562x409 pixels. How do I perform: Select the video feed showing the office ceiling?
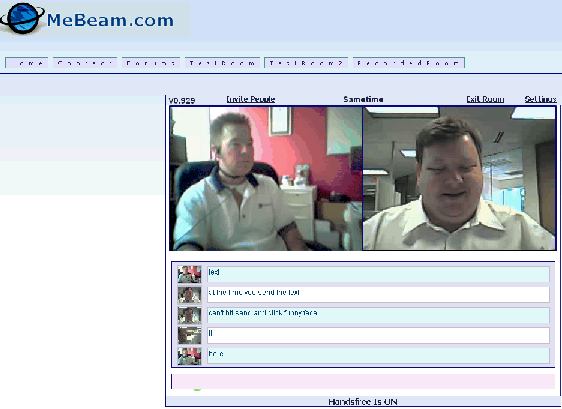[x=459, y=178]
